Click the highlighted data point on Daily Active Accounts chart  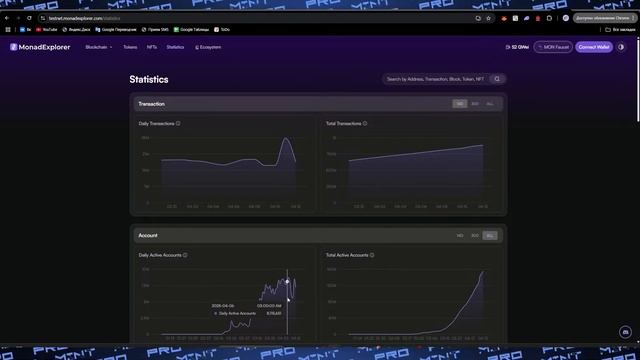pos(287,282)
